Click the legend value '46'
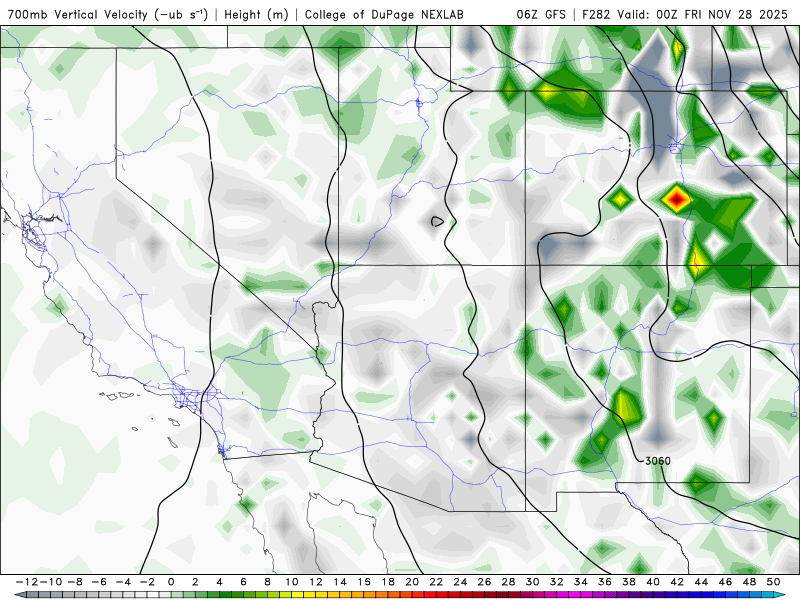Image resolution: width=800 pixels, height=600 pixels. point(725,582)
